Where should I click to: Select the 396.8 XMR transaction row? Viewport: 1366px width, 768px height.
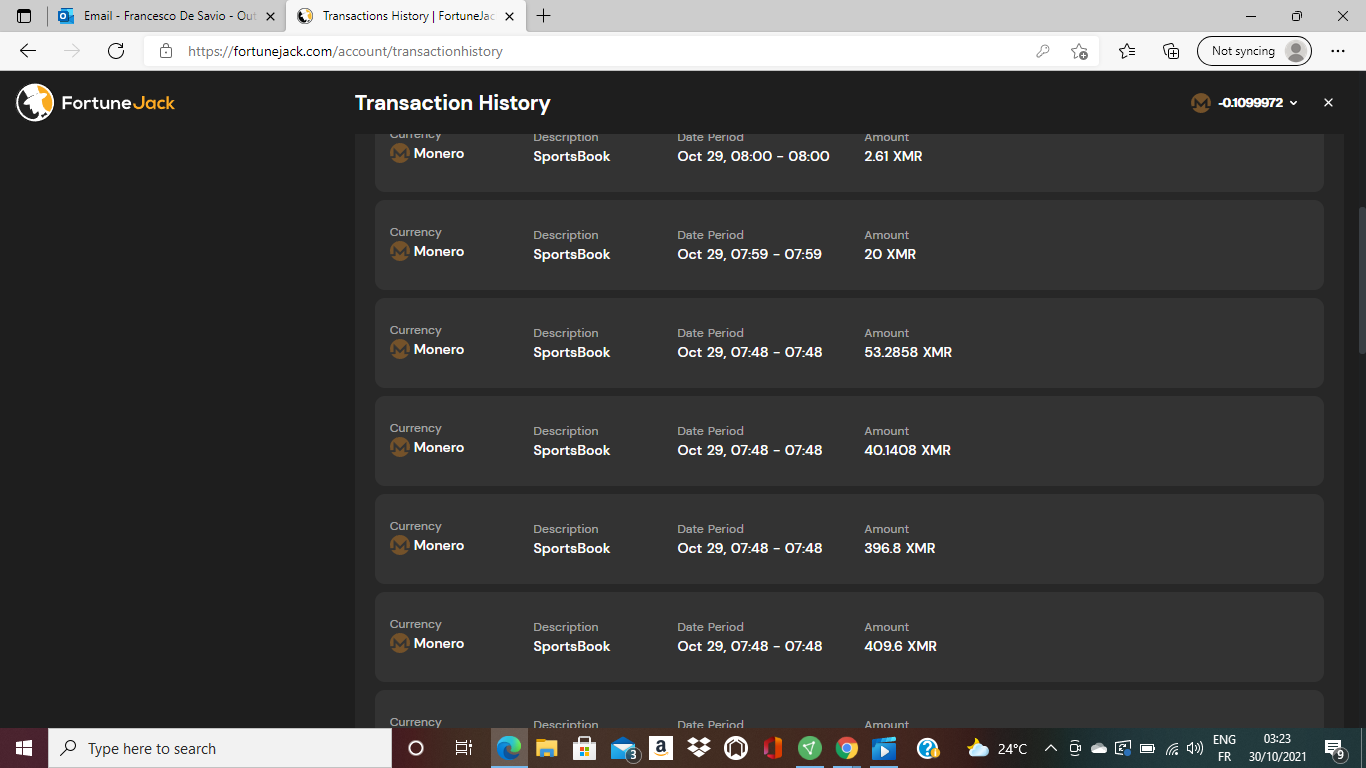click(848, 539)
